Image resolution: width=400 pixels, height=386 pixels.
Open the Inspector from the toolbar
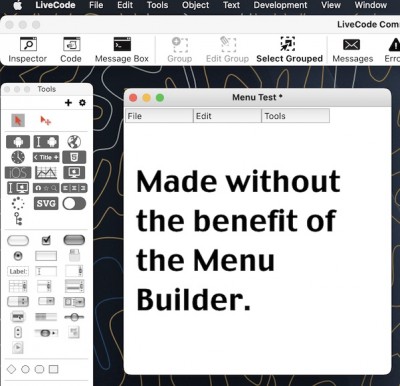click(28, 50)
